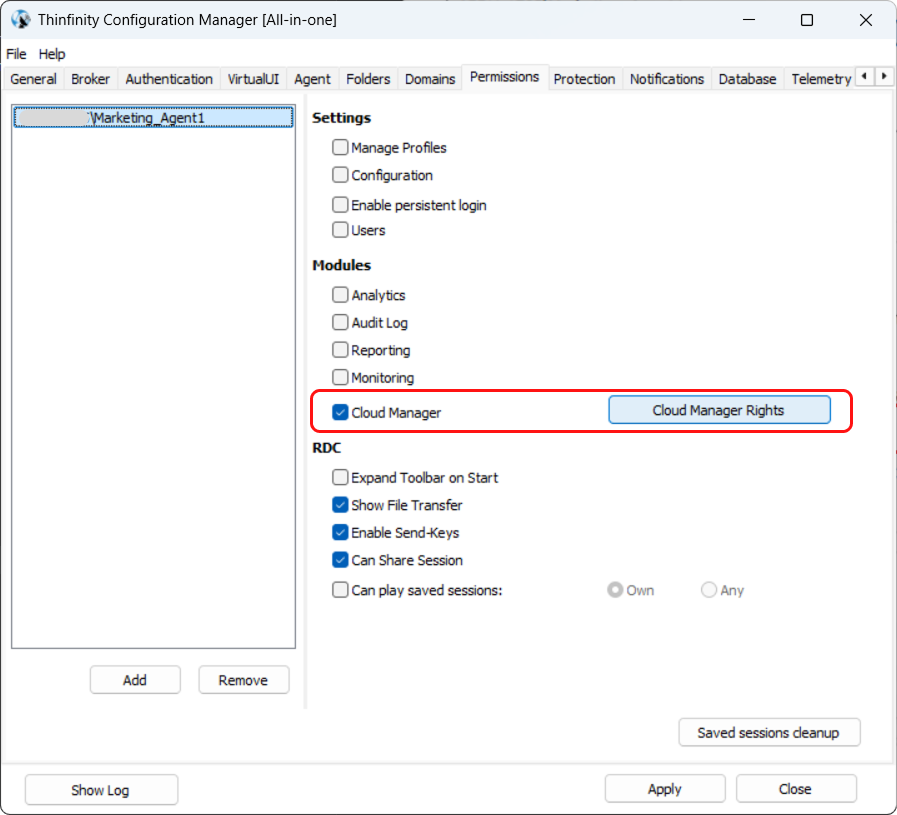Enable the Reporting module checkbox
The width and height of the screenshot is (897, 815).
[340, 349]
